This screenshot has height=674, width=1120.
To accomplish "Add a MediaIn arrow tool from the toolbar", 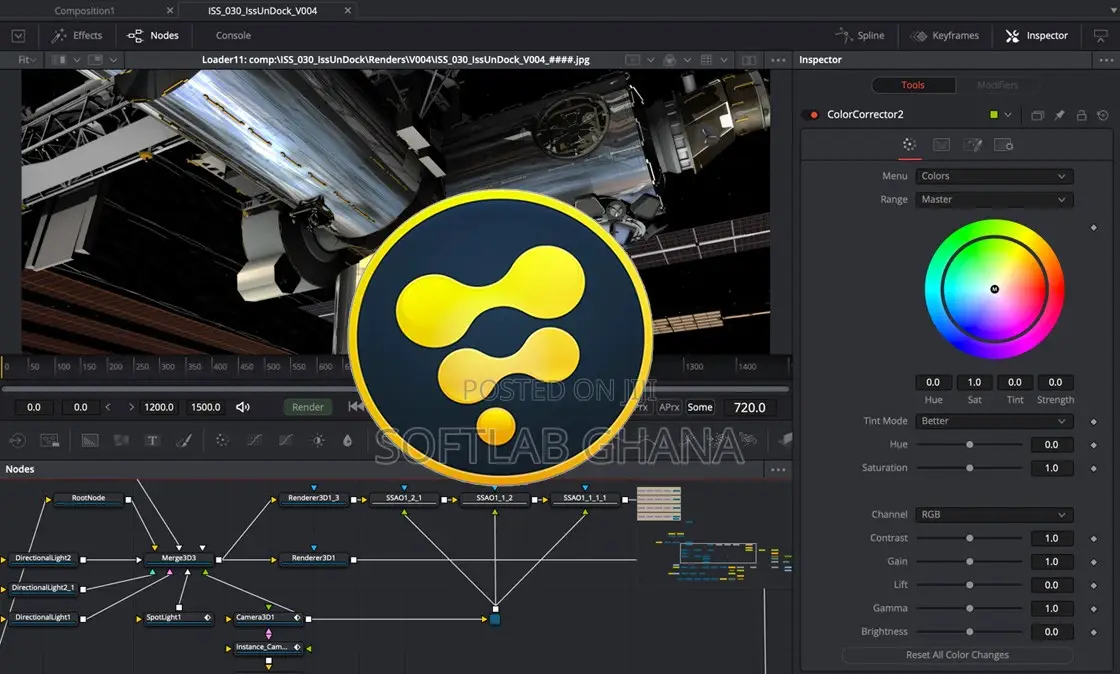I will click(17, 441).
